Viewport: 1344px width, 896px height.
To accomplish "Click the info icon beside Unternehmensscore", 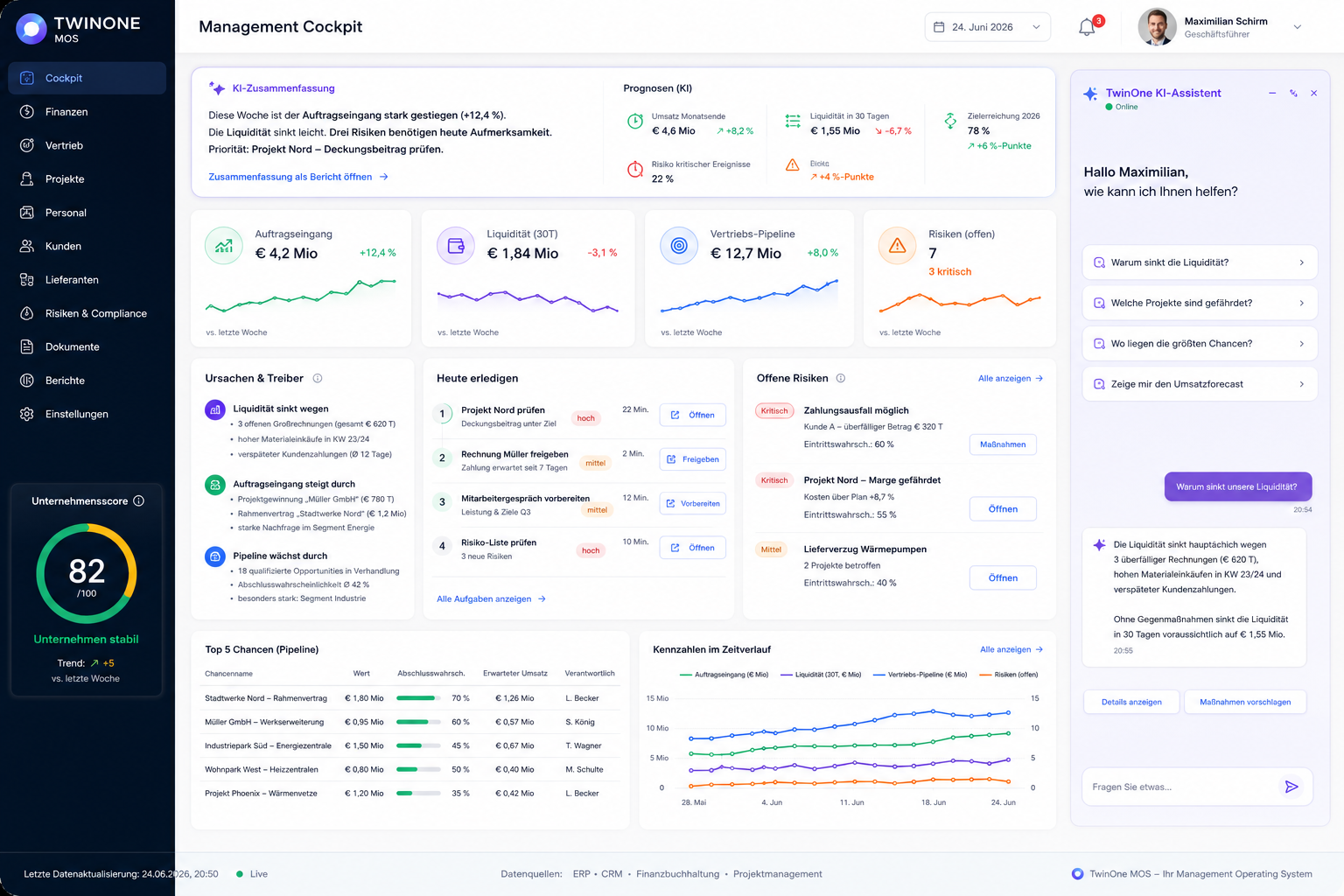I will (138, 501).
